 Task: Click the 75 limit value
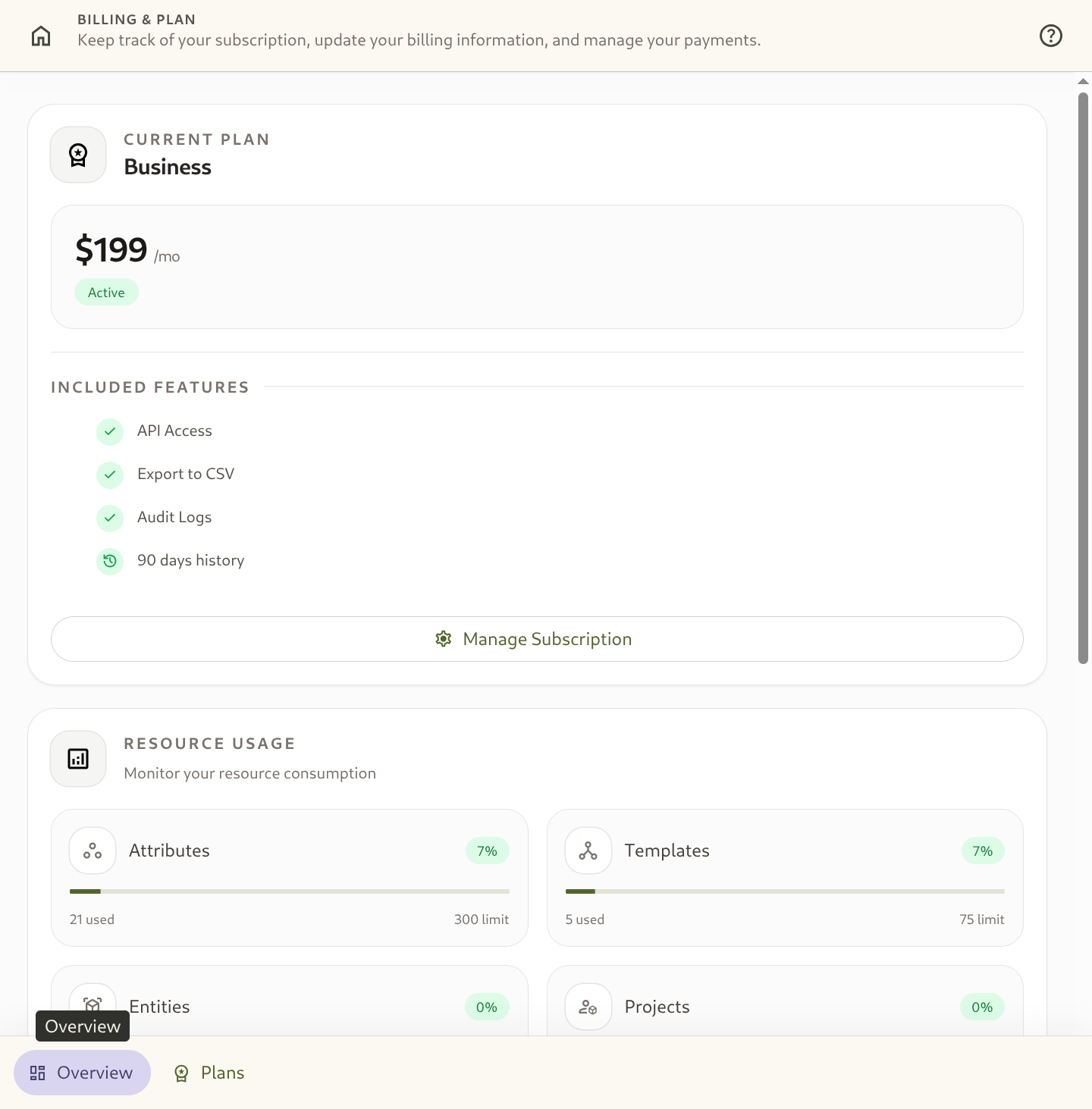pos(982,919)
